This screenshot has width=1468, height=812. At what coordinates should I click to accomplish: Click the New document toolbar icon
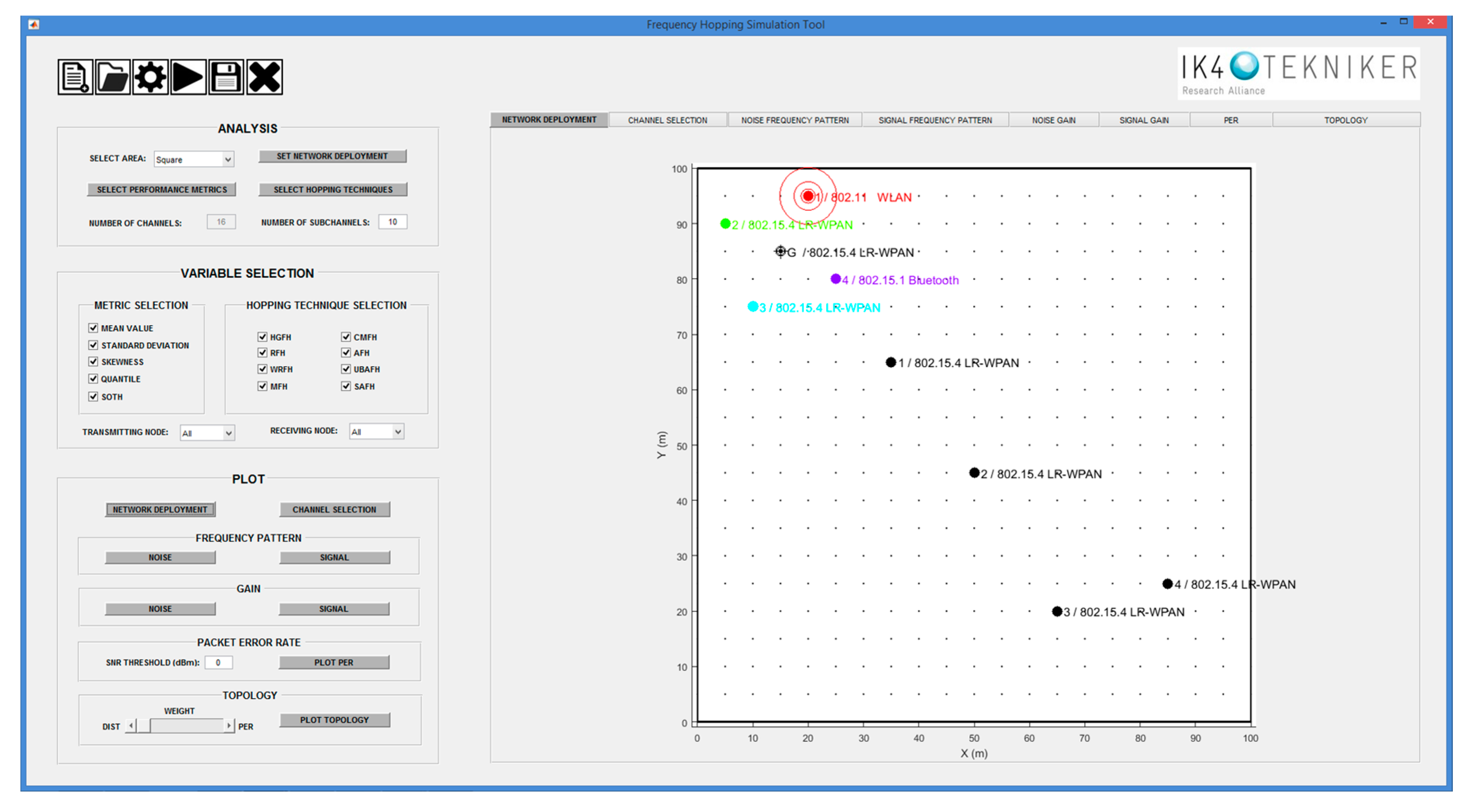coord(75,77)
